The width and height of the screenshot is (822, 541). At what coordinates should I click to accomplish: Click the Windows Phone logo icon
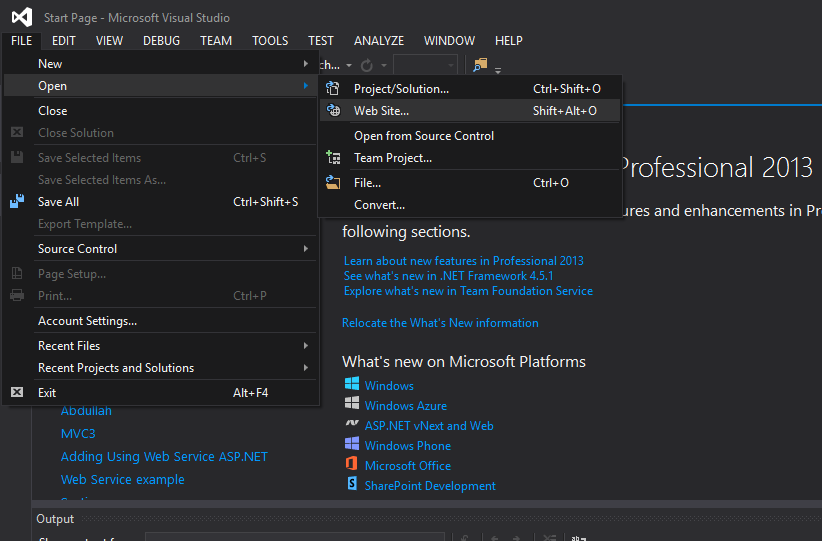352,443
